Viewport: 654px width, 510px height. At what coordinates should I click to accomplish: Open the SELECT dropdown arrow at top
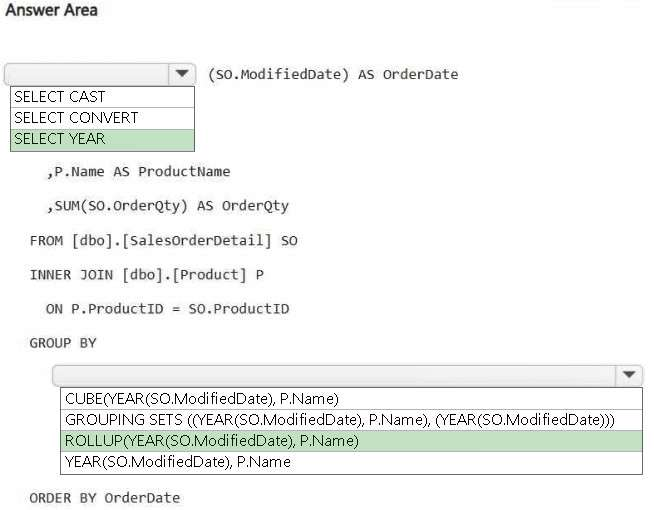pos(181,74)
